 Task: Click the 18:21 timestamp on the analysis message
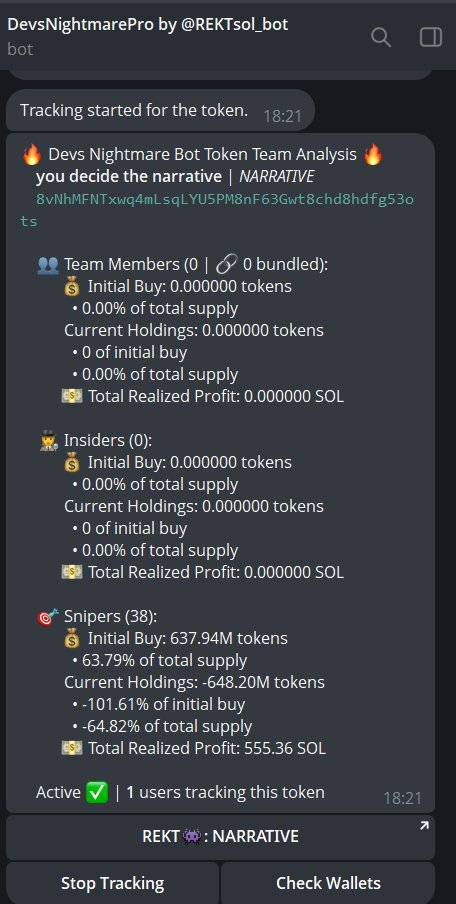pos(402,798)
